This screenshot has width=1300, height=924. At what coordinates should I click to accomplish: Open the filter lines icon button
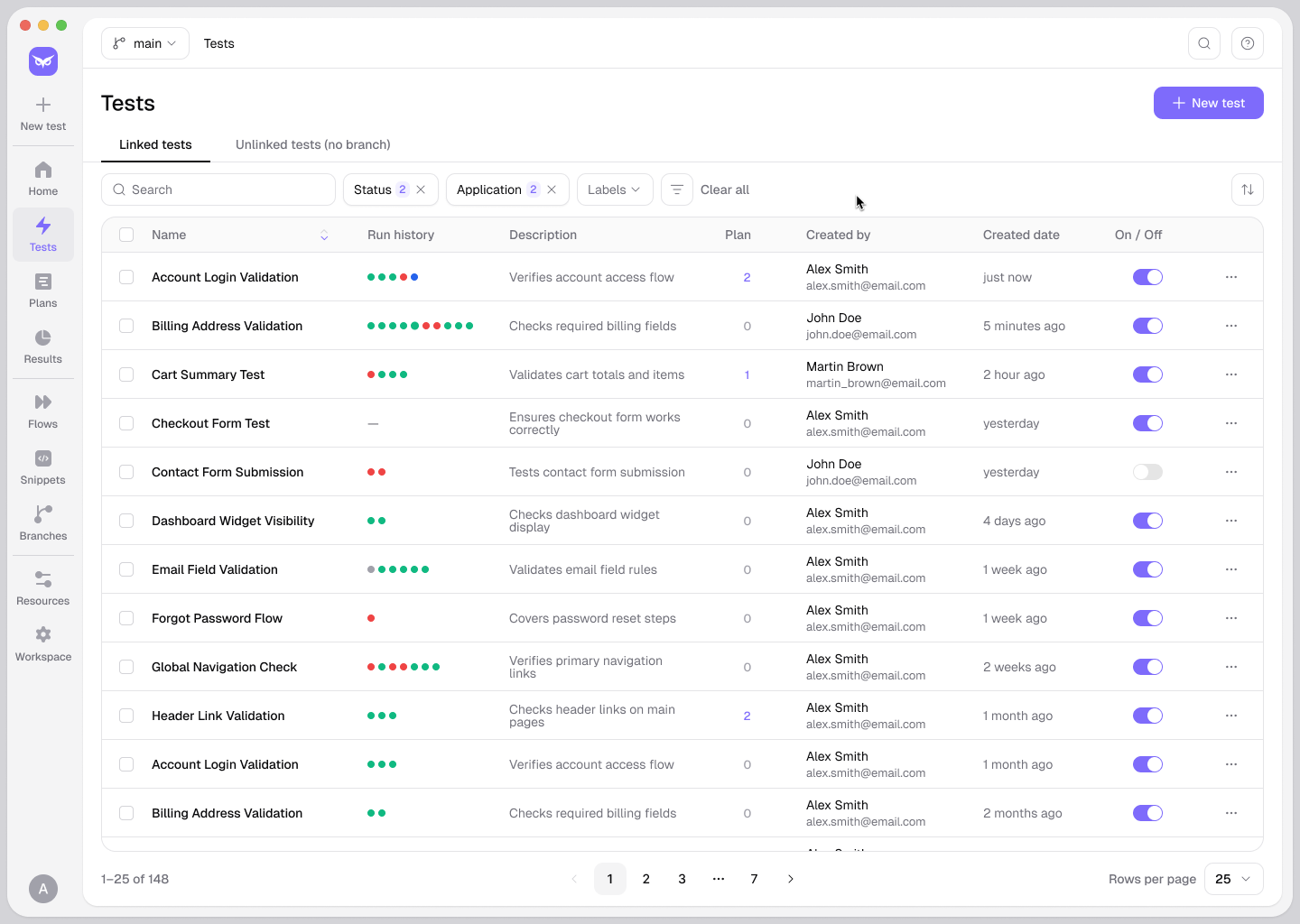(x=677, y=189)
